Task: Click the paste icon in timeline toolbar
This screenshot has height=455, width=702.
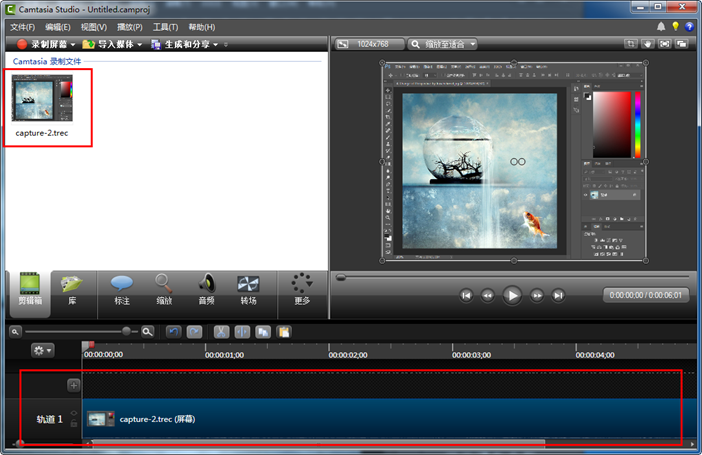Action: (284, 331)
